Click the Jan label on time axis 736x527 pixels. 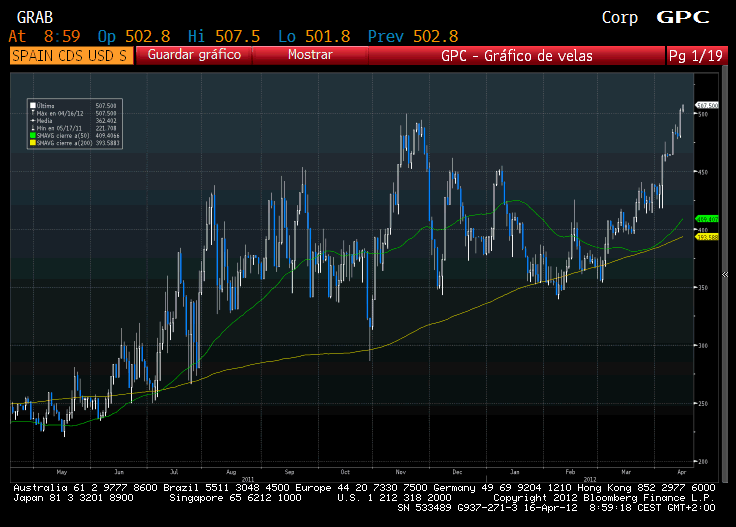(515, 472)
